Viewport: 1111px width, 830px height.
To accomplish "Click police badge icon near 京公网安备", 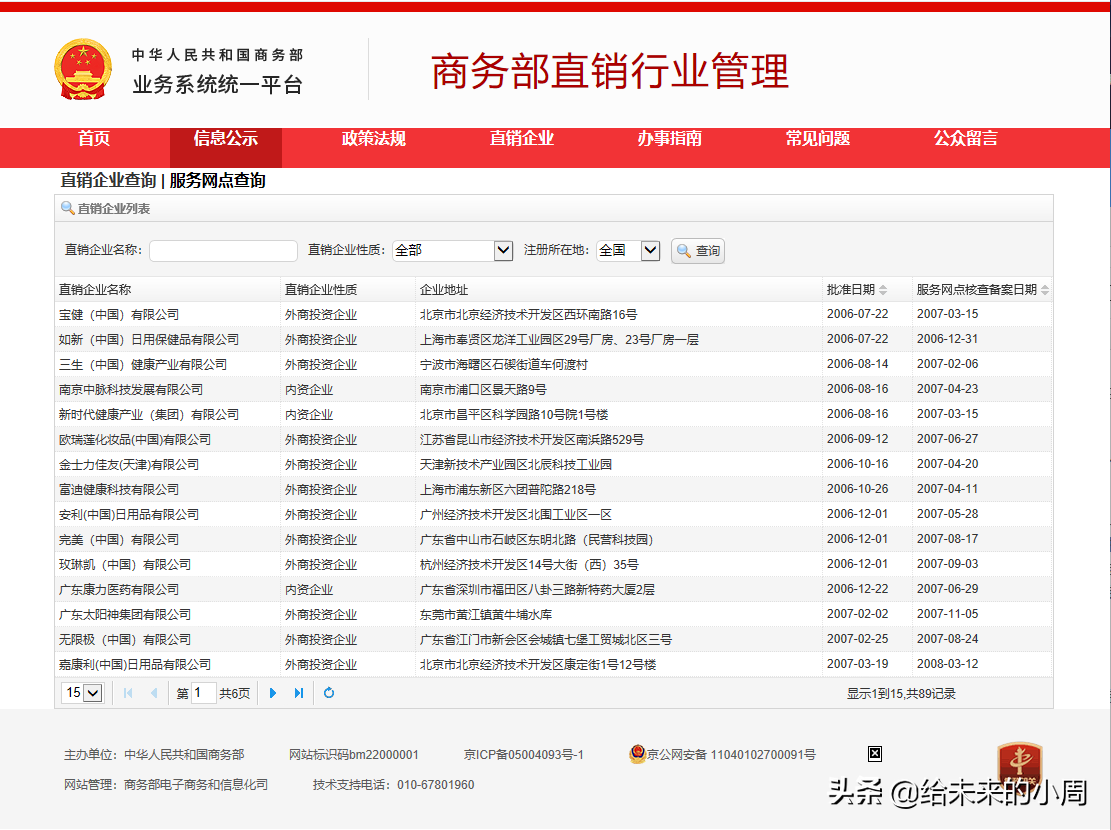I will tap(637, 753).
